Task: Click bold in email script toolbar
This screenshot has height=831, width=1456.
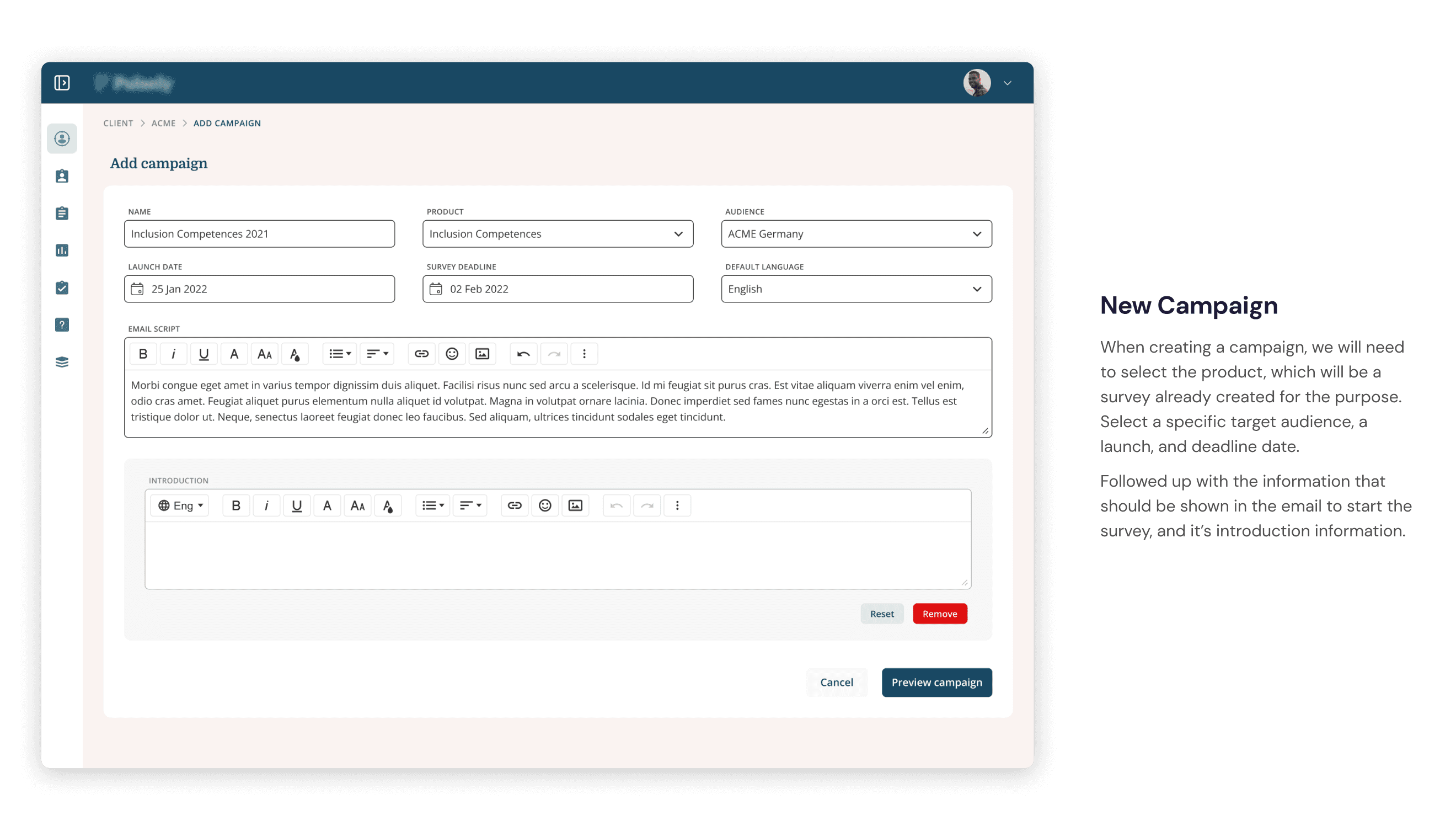Action: [143, 354]
